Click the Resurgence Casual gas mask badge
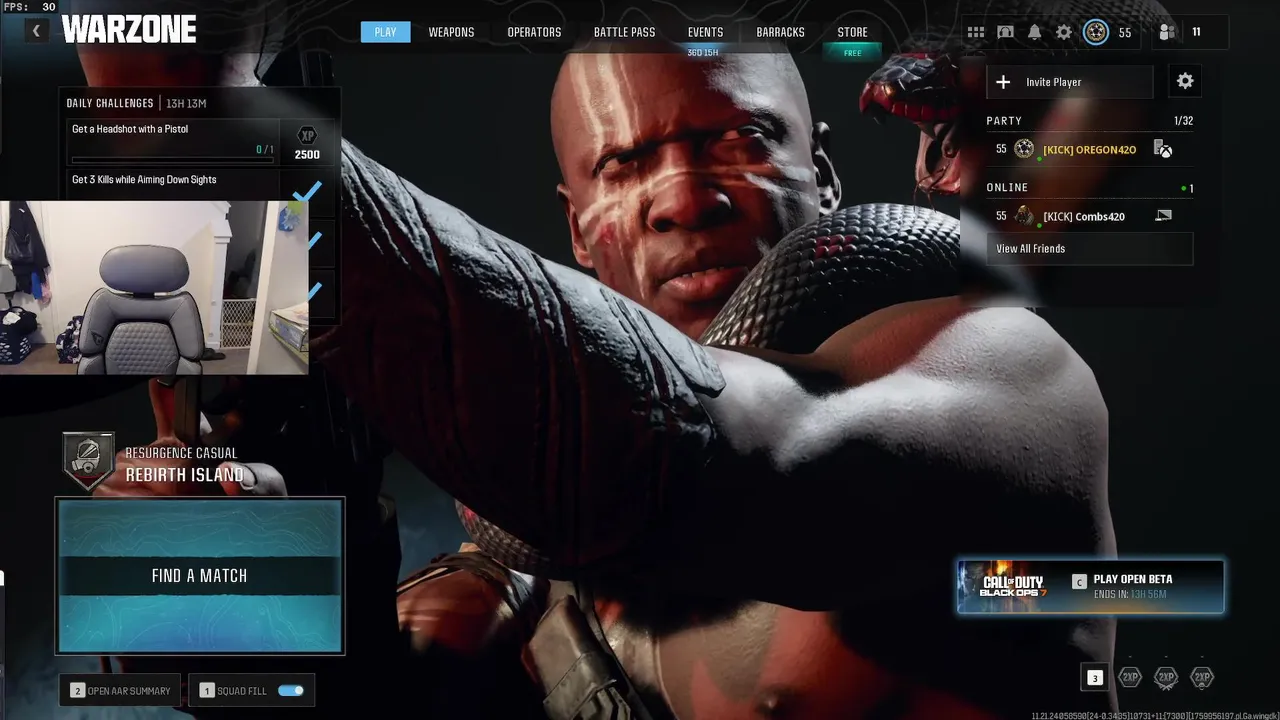 (x=87, y=461)
